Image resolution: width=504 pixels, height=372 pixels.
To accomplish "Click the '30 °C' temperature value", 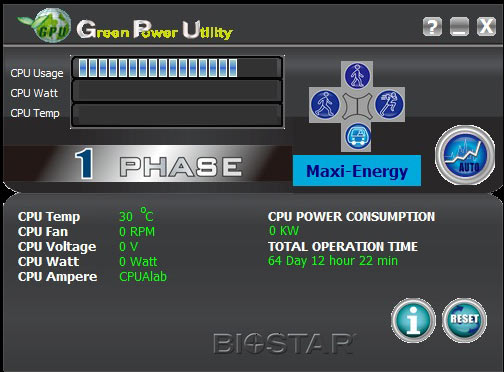I will pyautogui.click(x=136, y=216).
